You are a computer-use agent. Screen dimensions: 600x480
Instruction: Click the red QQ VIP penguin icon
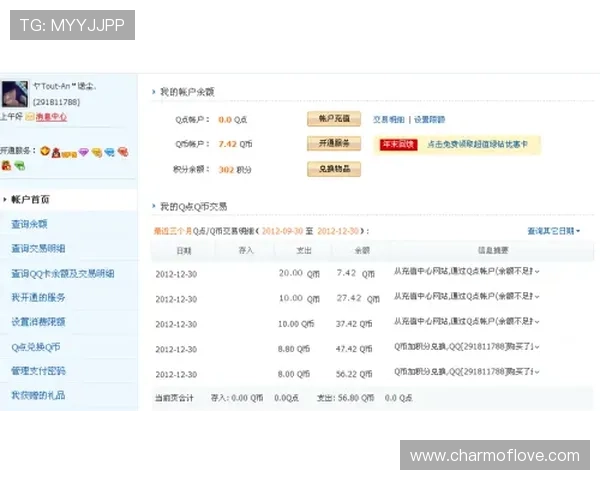pyautogui.click(x=56, y=152)
